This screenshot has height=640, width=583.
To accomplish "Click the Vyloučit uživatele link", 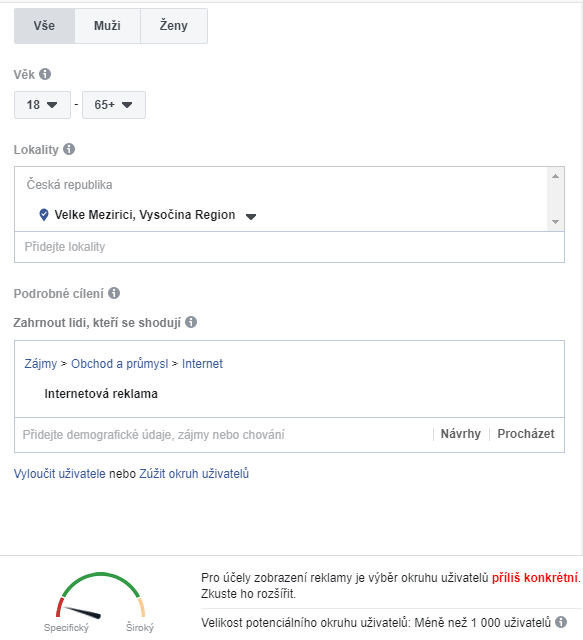I will coord(60,473).
